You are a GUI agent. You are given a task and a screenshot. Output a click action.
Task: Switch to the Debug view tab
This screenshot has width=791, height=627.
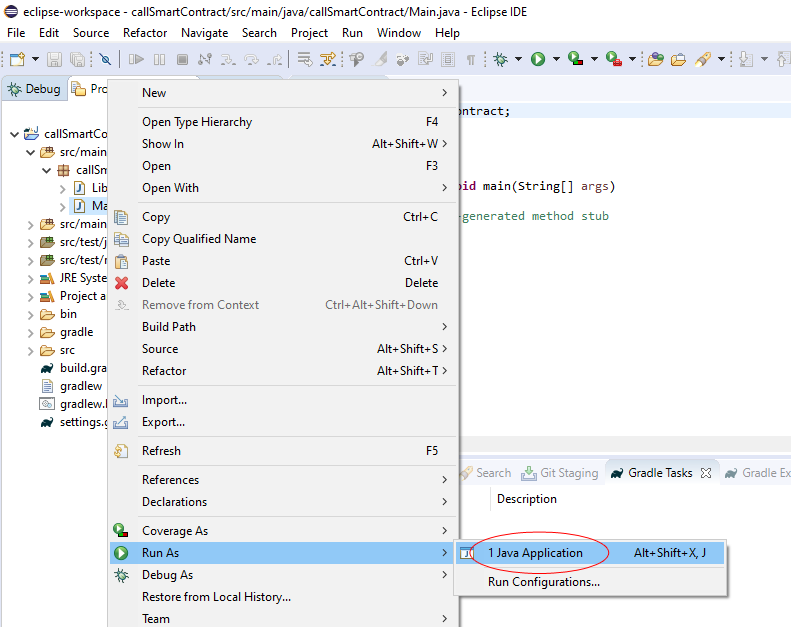coord(34,89)
